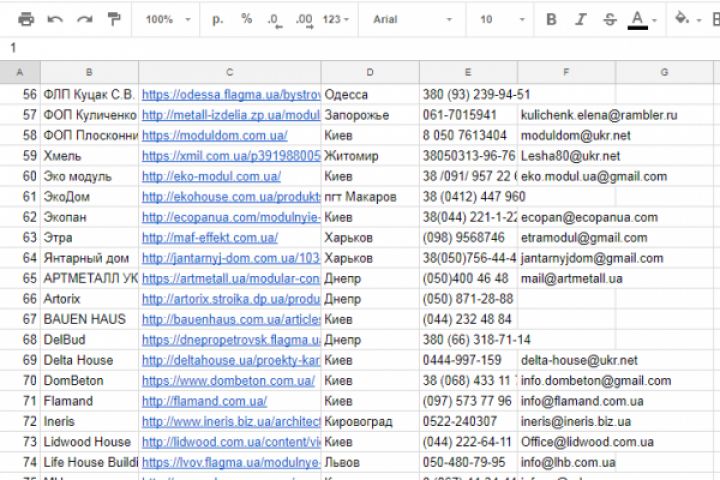
Task: Activate the Paint format tool
Action: point(113,19)
